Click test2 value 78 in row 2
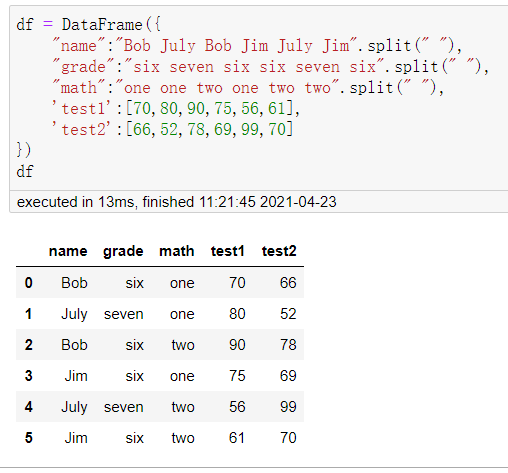The height and width of the screenshot is (473, 508). [288, 345]
